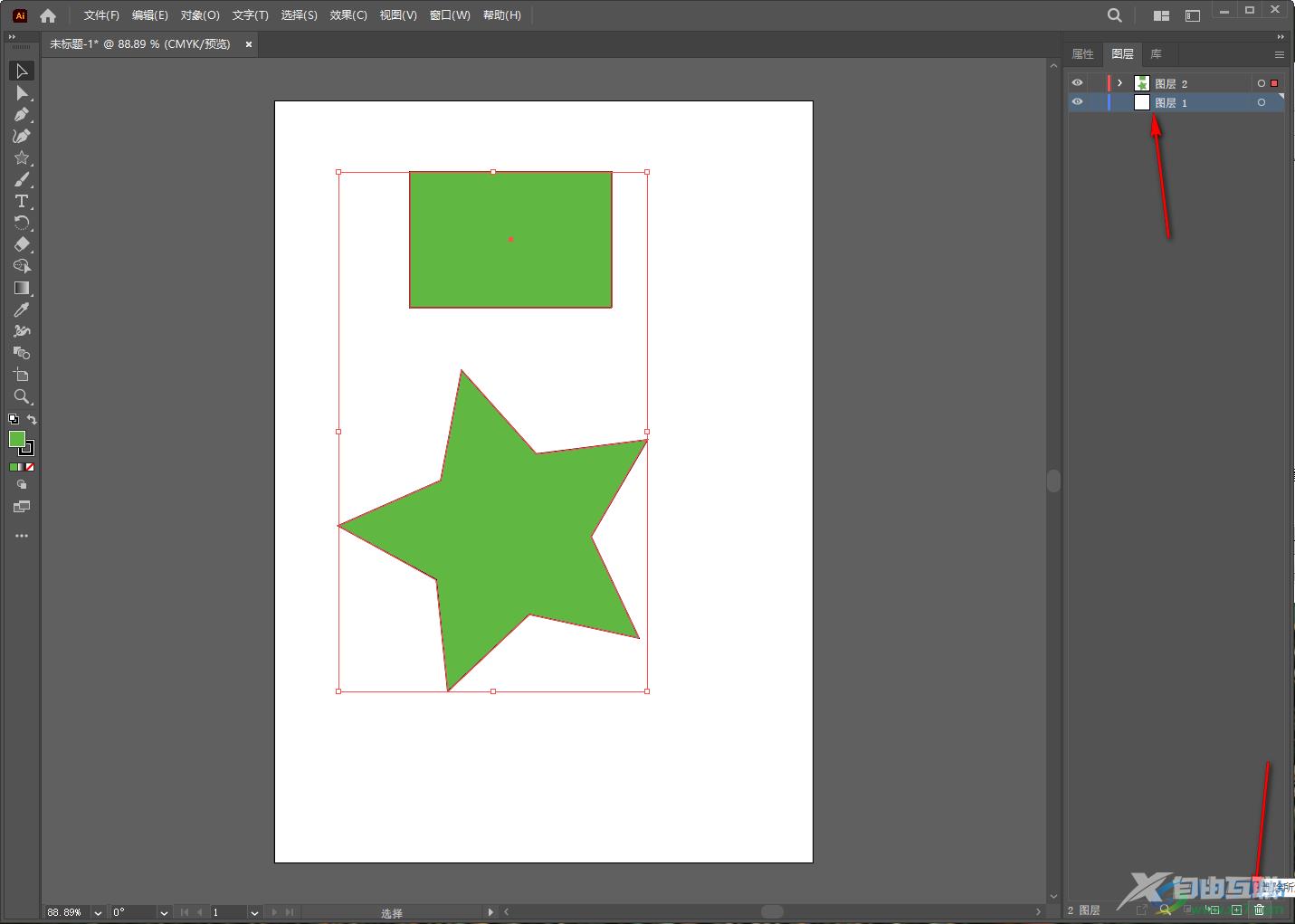Click the green fill color swatch
The height and width of the screenshot is (924, 1295).
(x=16, y=439)
